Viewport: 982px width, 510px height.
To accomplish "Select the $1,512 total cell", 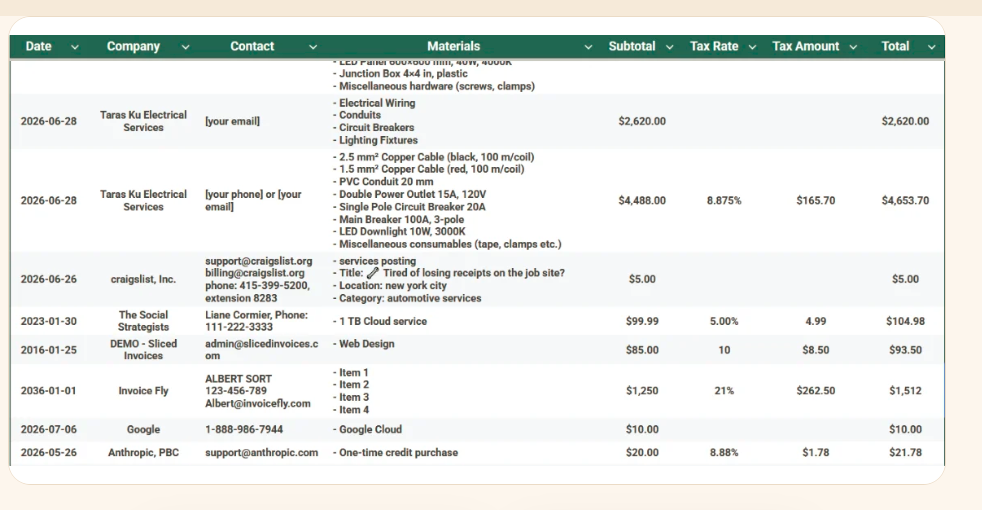I will click(x=906, y=391).
